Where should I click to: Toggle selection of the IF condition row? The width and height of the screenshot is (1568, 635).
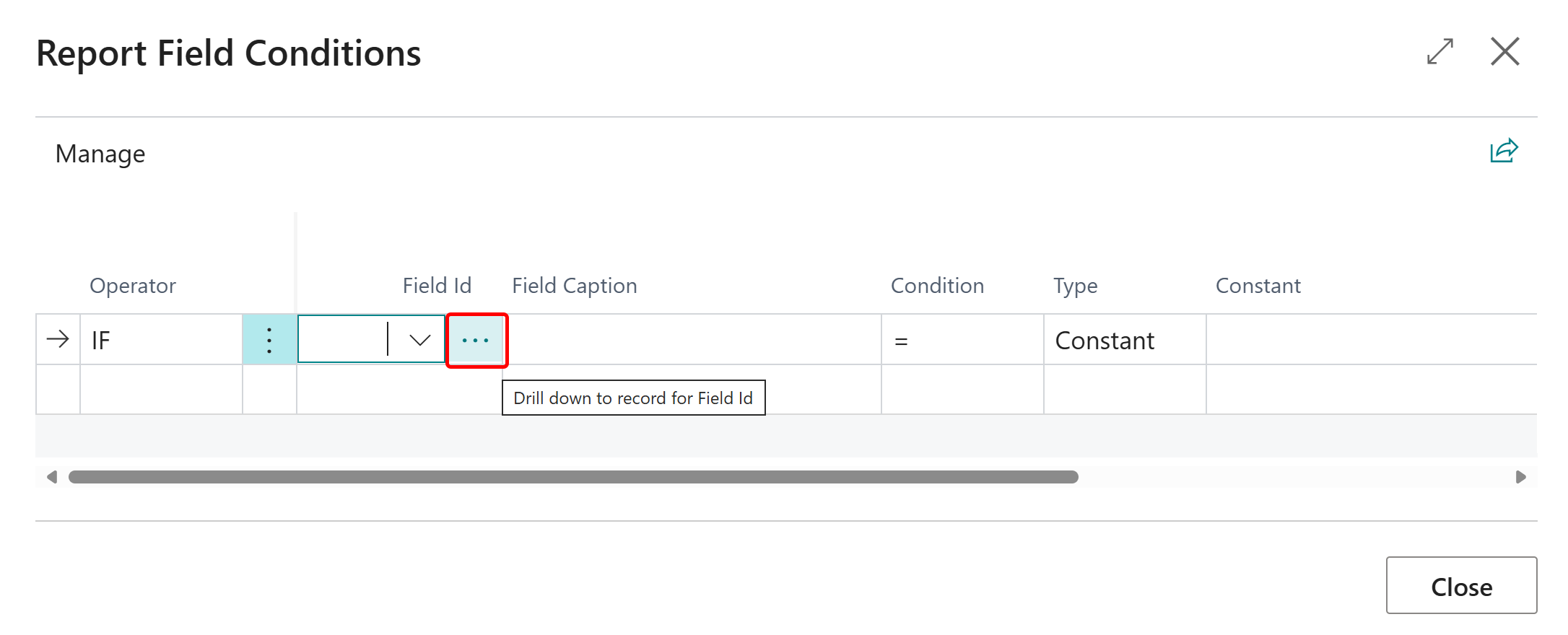[x=58, y=339]
